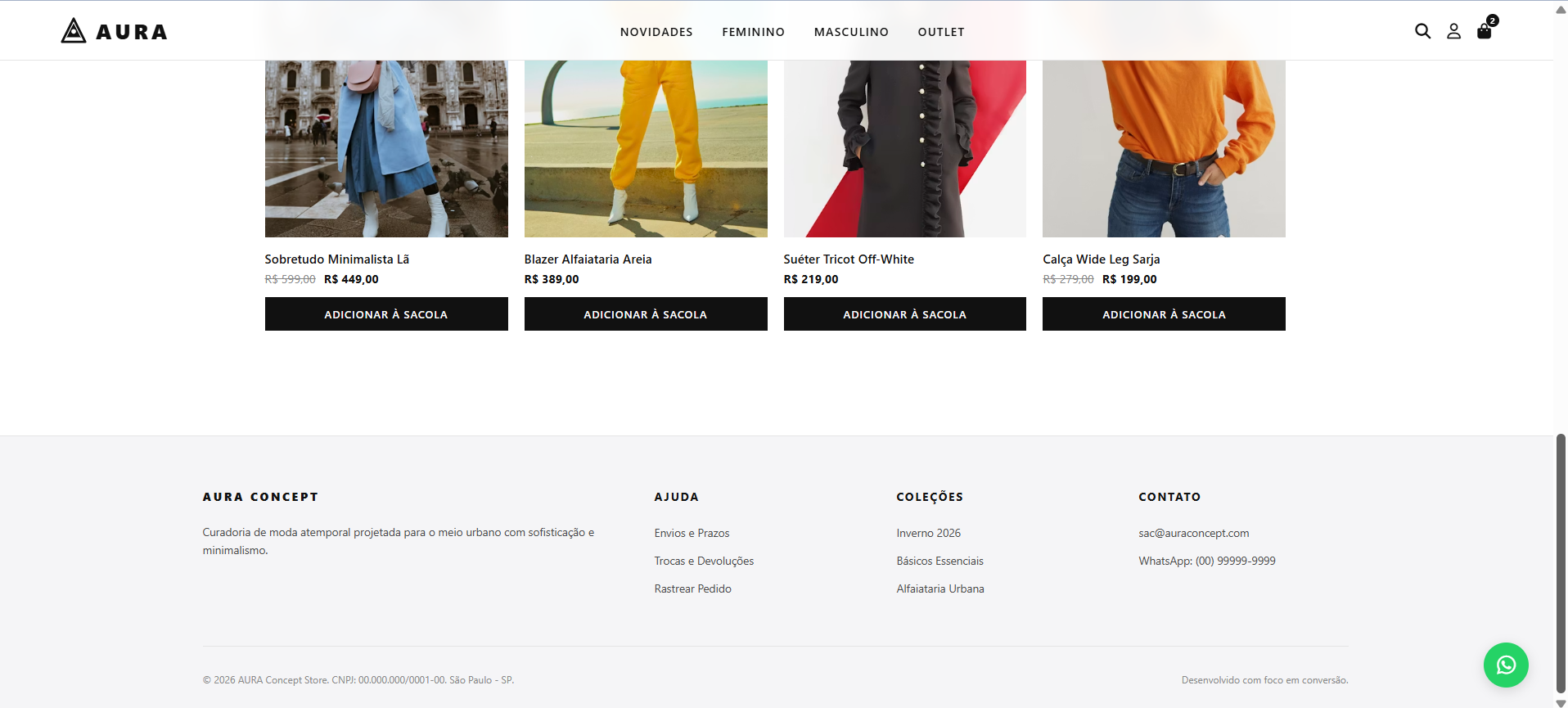Click the CONTATO footer heading
Screen dimensions: 1568x708
[1169, 497]
